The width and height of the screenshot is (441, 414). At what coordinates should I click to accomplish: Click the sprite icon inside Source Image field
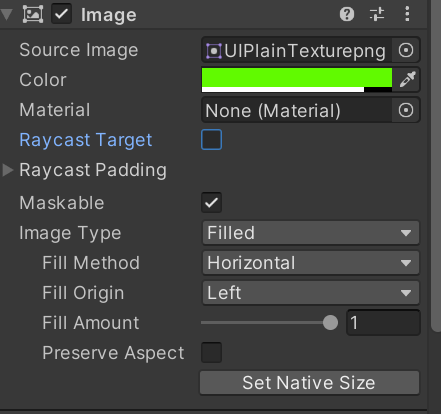tap(214, 51)
